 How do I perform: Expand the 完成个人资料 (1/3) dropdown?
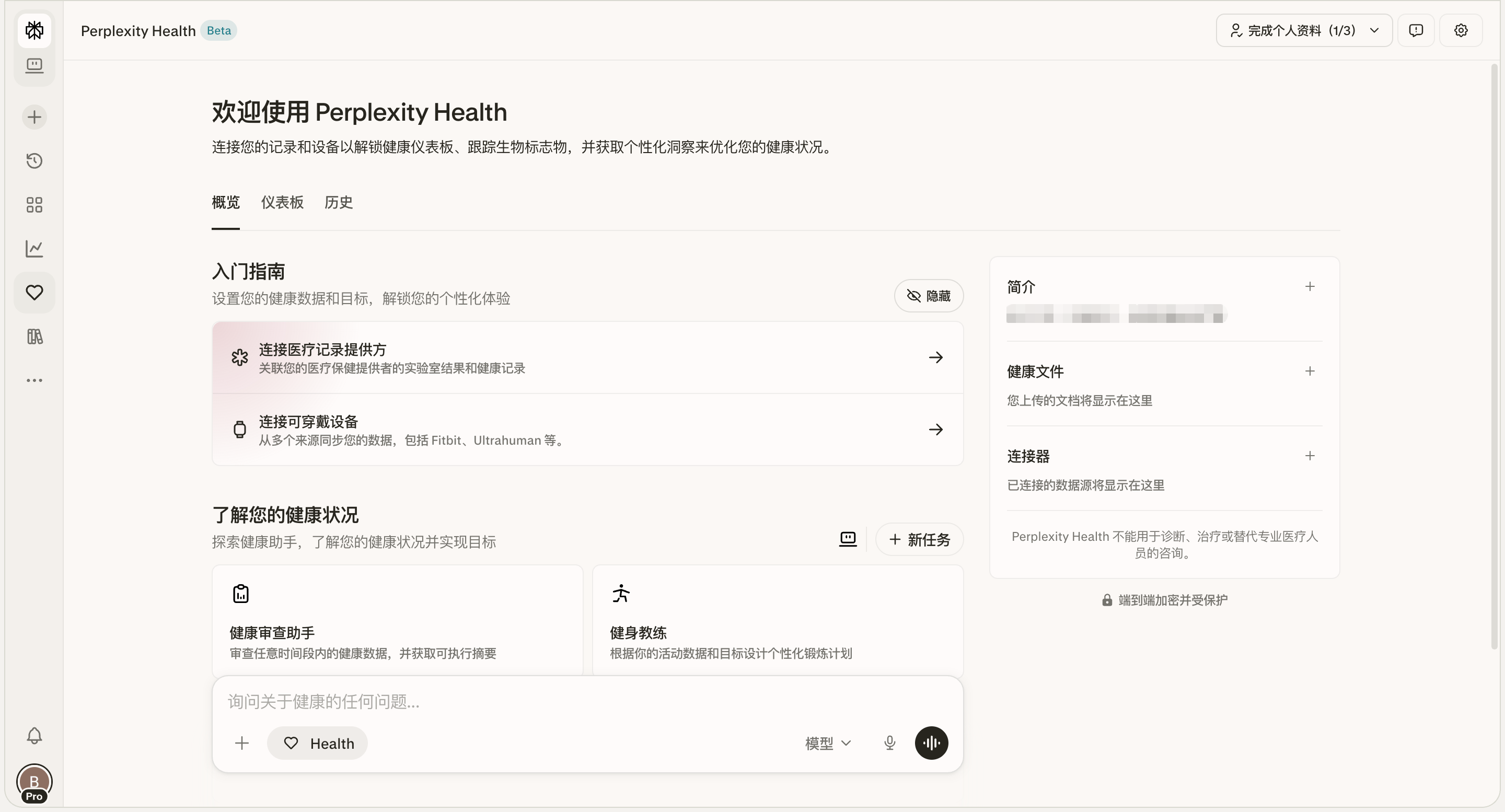pos(1303,30)
